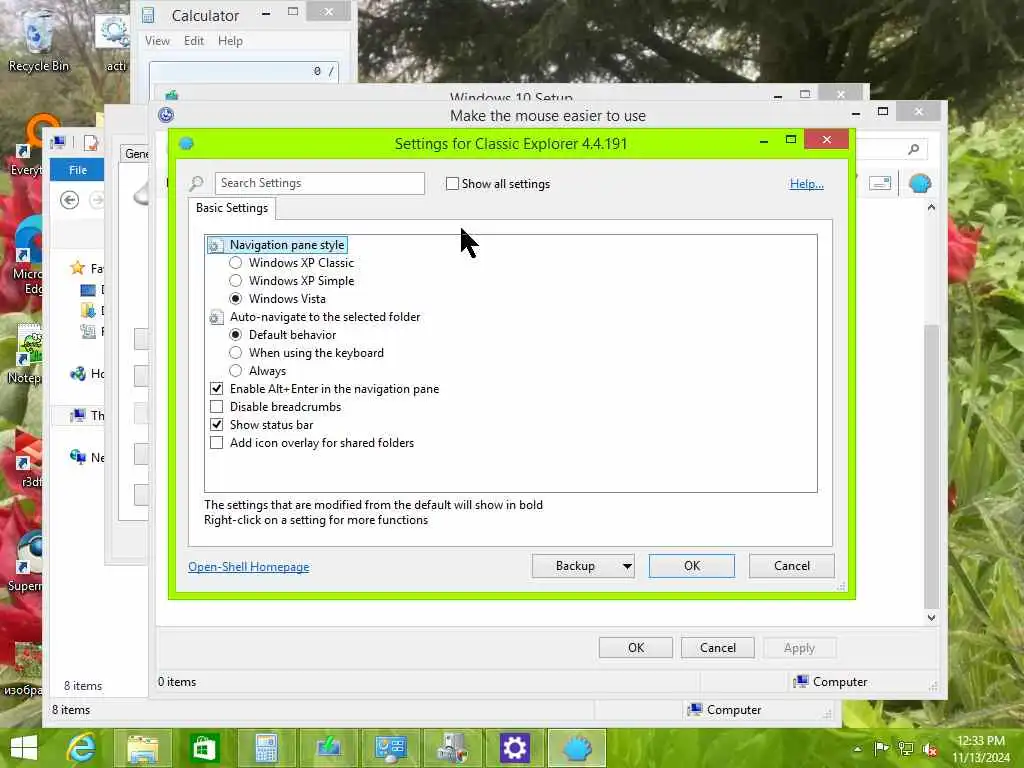Click the Classic Explorer shell taskbar icon

(x=577, y=748)
